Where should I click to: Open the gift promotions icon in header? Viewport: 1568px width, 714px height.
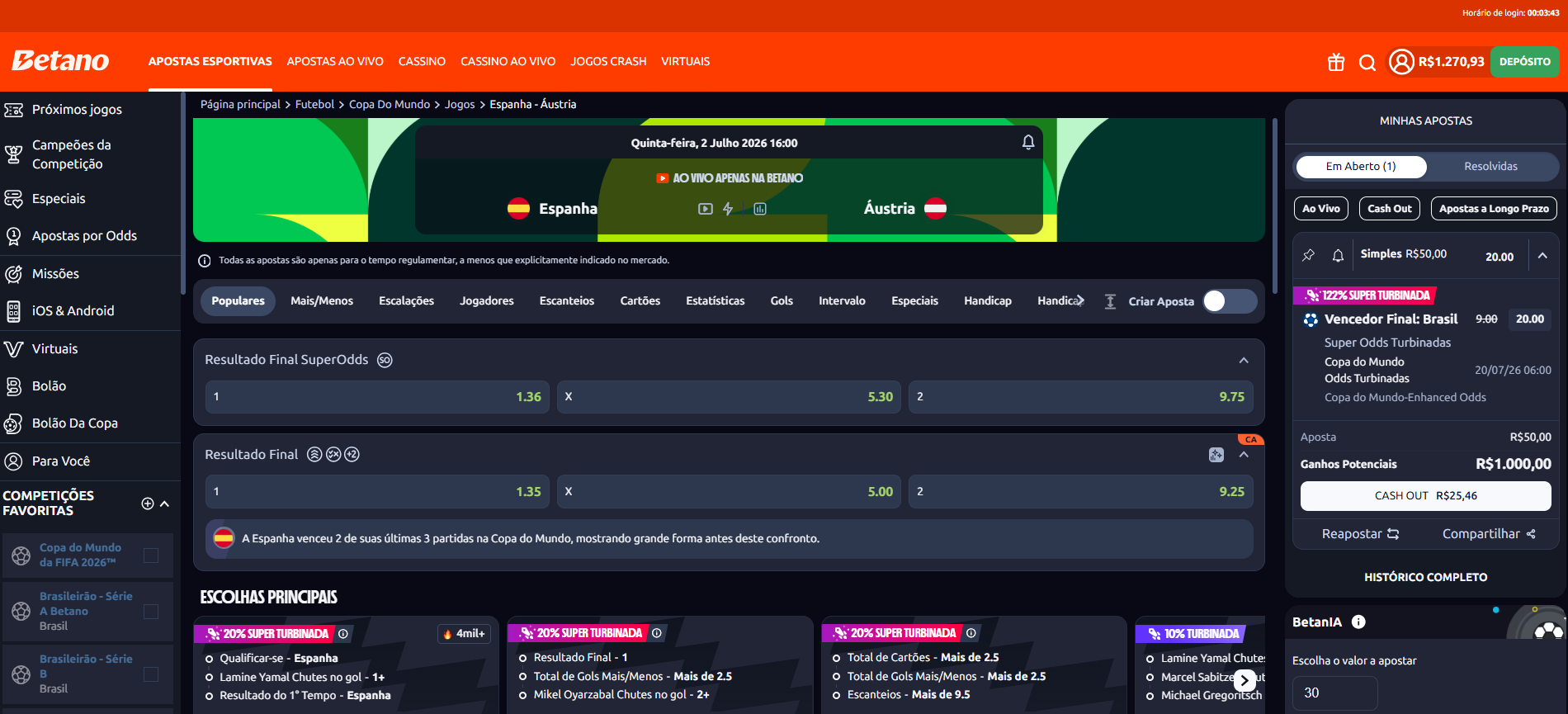click(x=1335, y=62)
